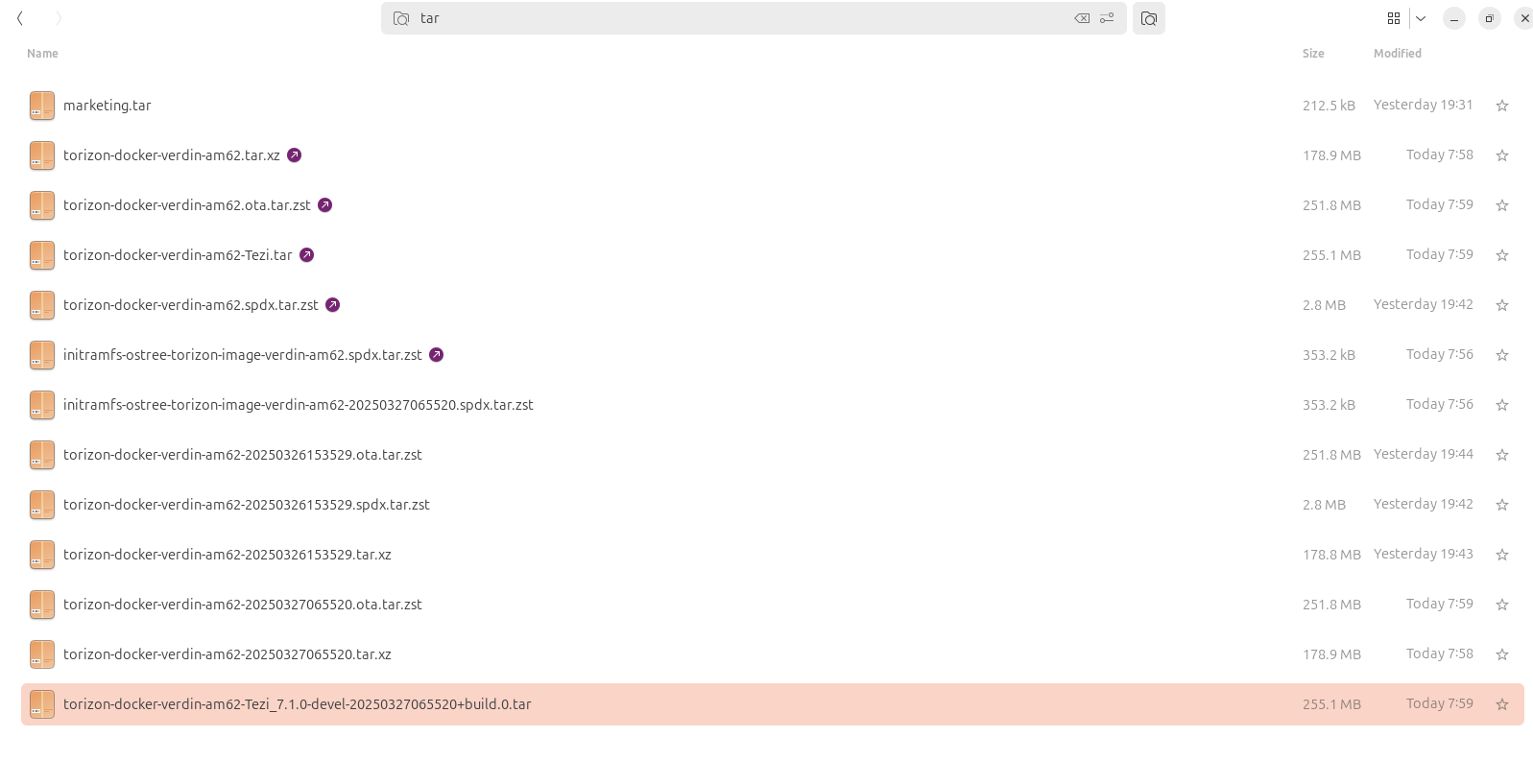Select torizon-docker-verdin-am62-Tezi.tar file name

pos(178,255)
